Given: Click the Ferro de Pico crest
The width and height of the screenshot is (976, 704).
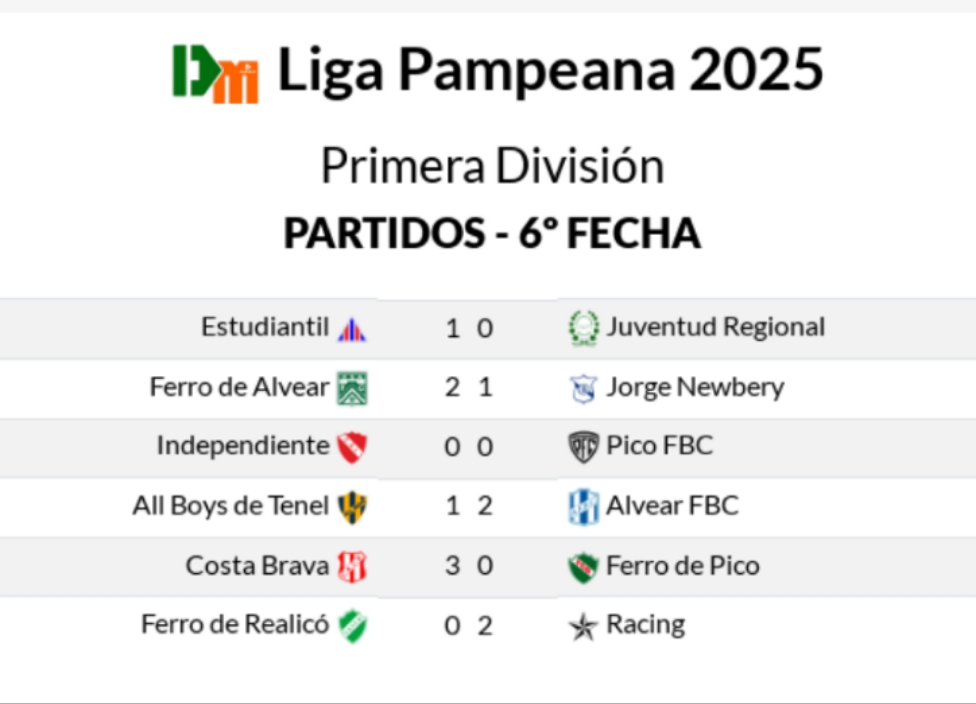Looking at the screenshot, I should [x=583, y=567].
